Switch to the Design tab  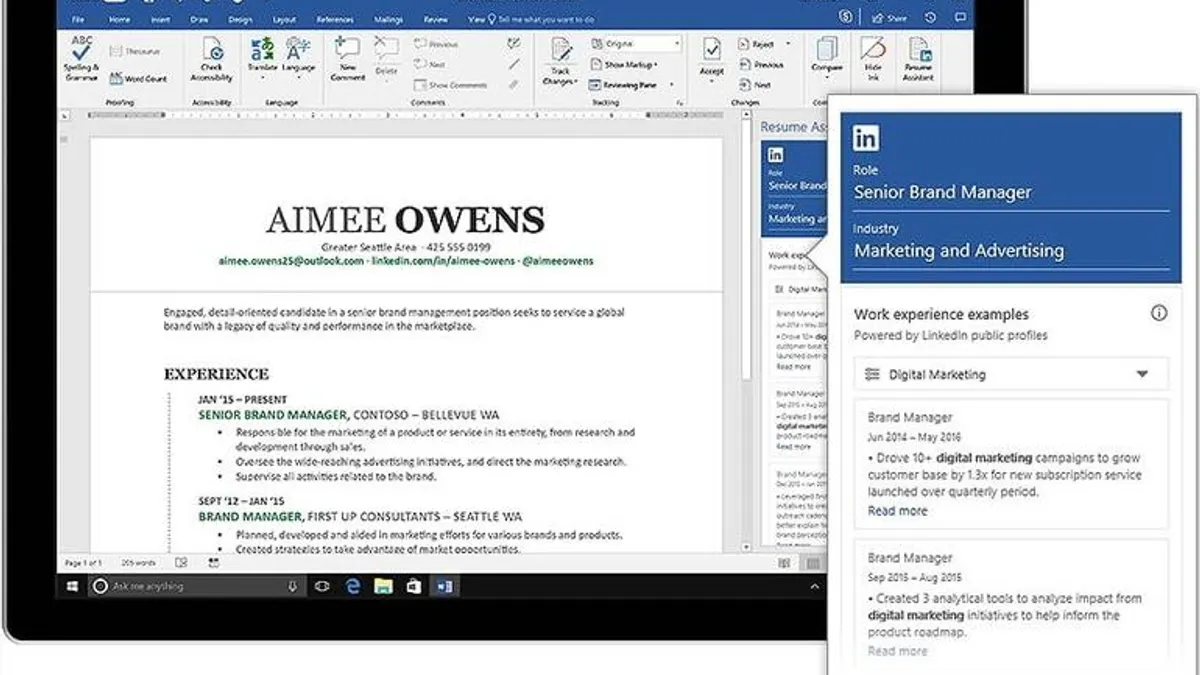click(x=240, y=19)
